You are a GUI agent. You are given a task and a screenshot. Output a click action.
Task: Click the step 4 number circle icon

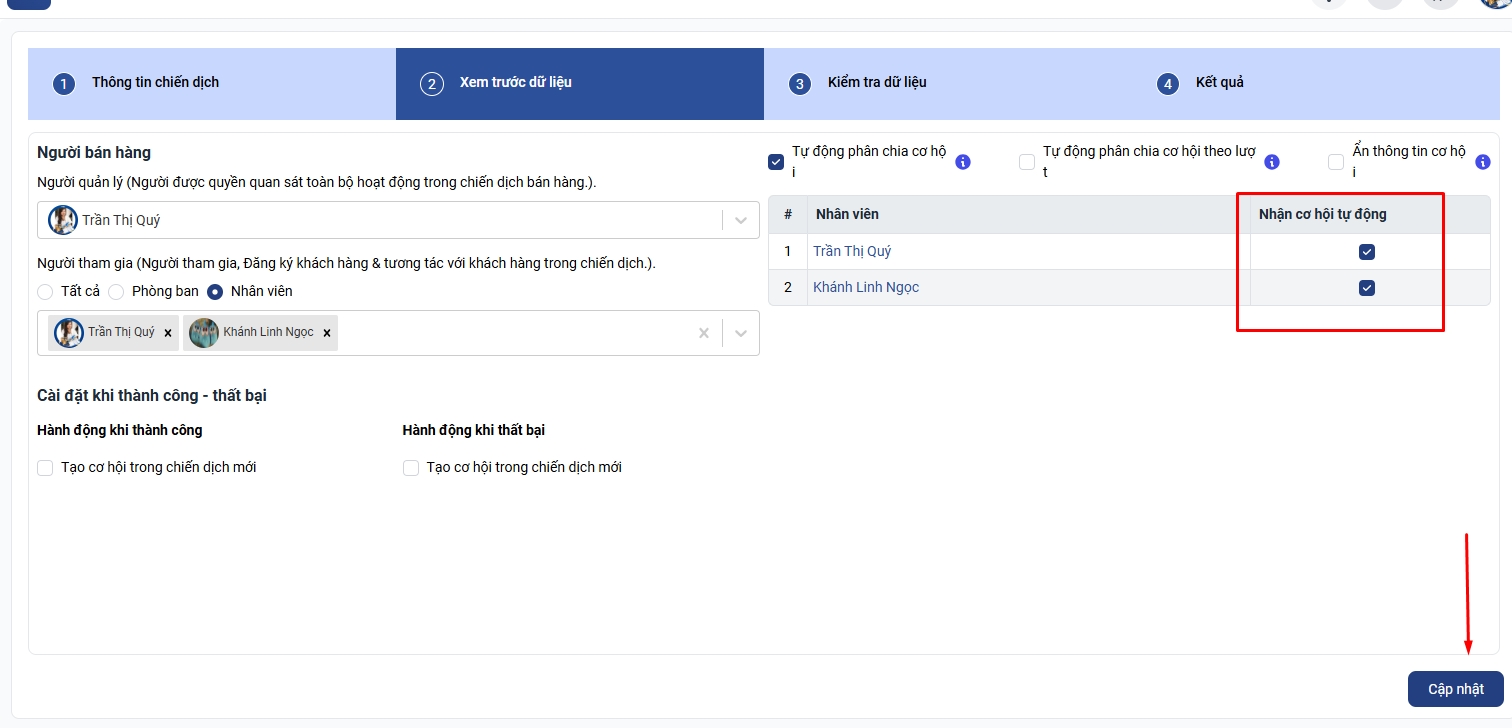click(x=1167, y=84)
